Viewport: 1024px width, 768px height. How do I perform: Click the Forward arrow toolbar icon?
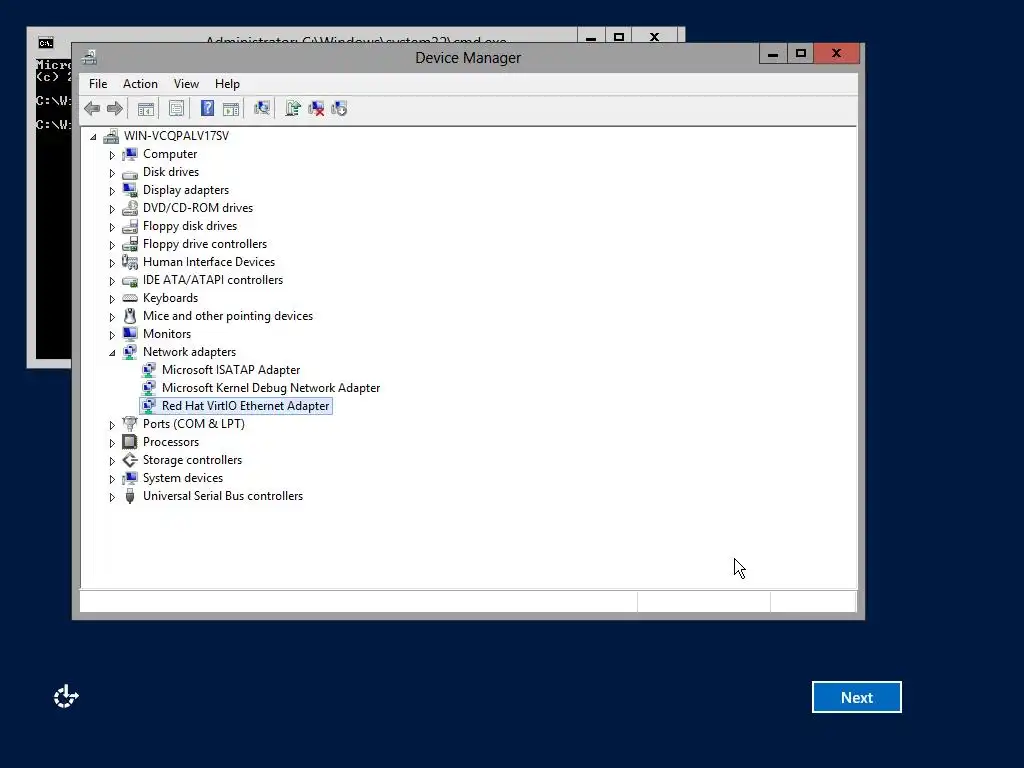click(115, 108)
